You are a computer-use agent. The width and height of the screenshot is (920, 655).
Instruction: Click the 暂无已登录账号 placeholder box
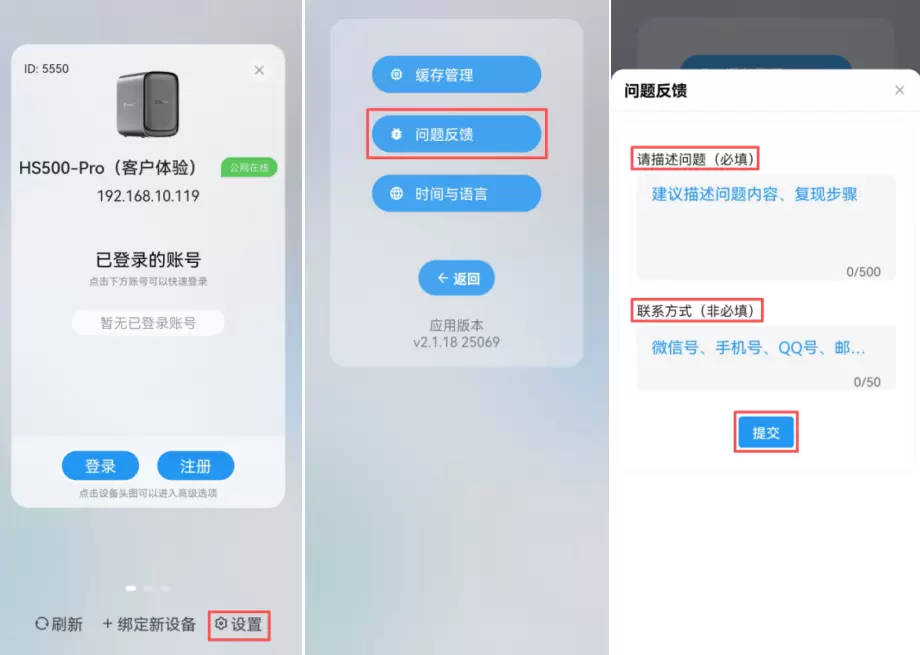(x=148, y=323)
